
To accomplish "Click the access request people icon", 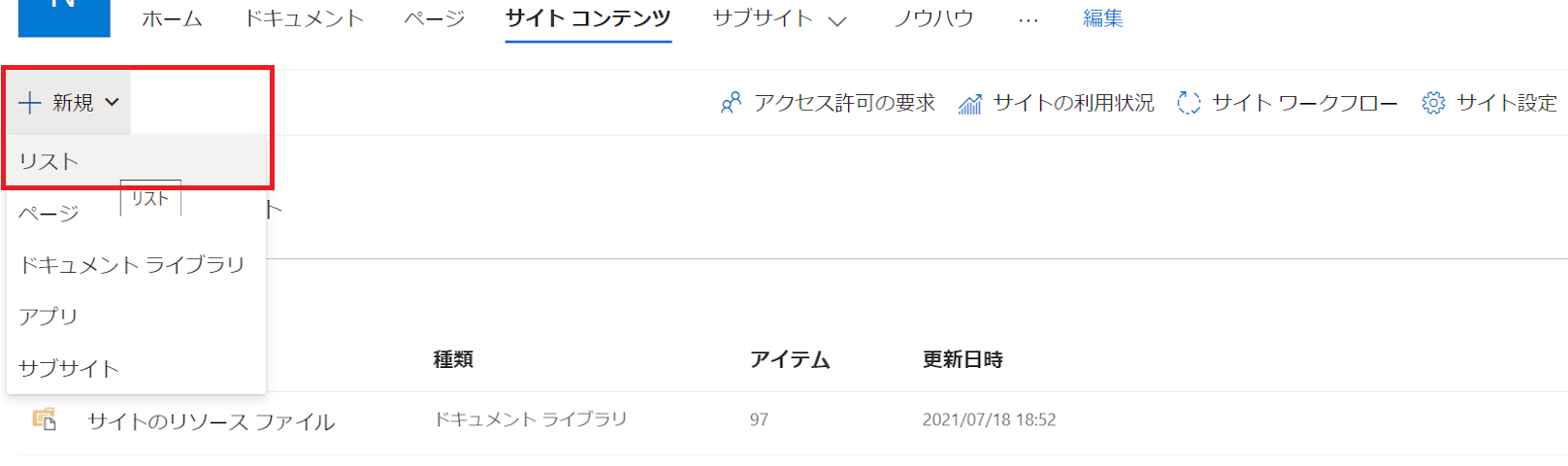I will tap(731, 102).
